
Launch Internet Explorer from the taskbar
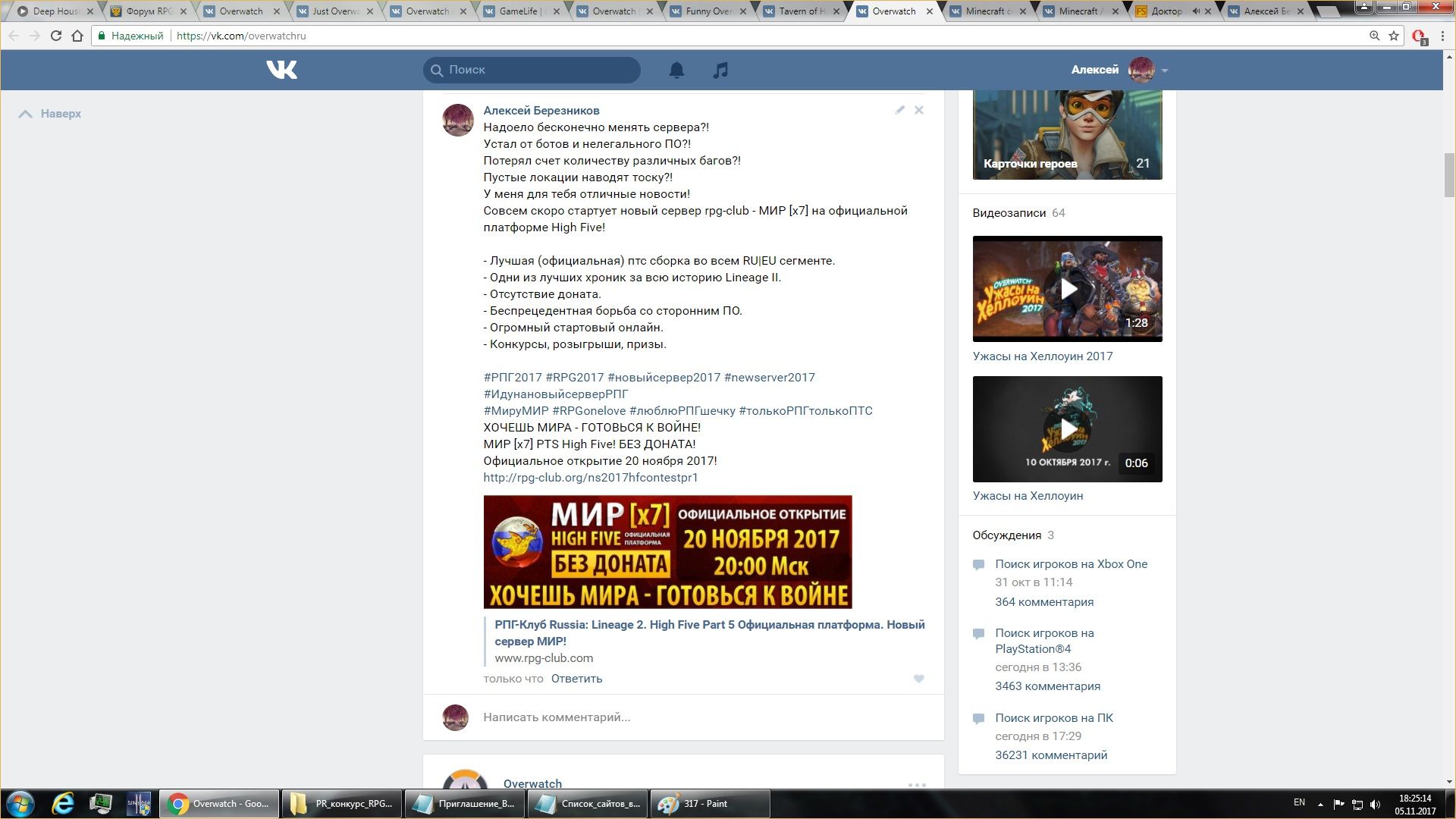(x=62, y=804)
